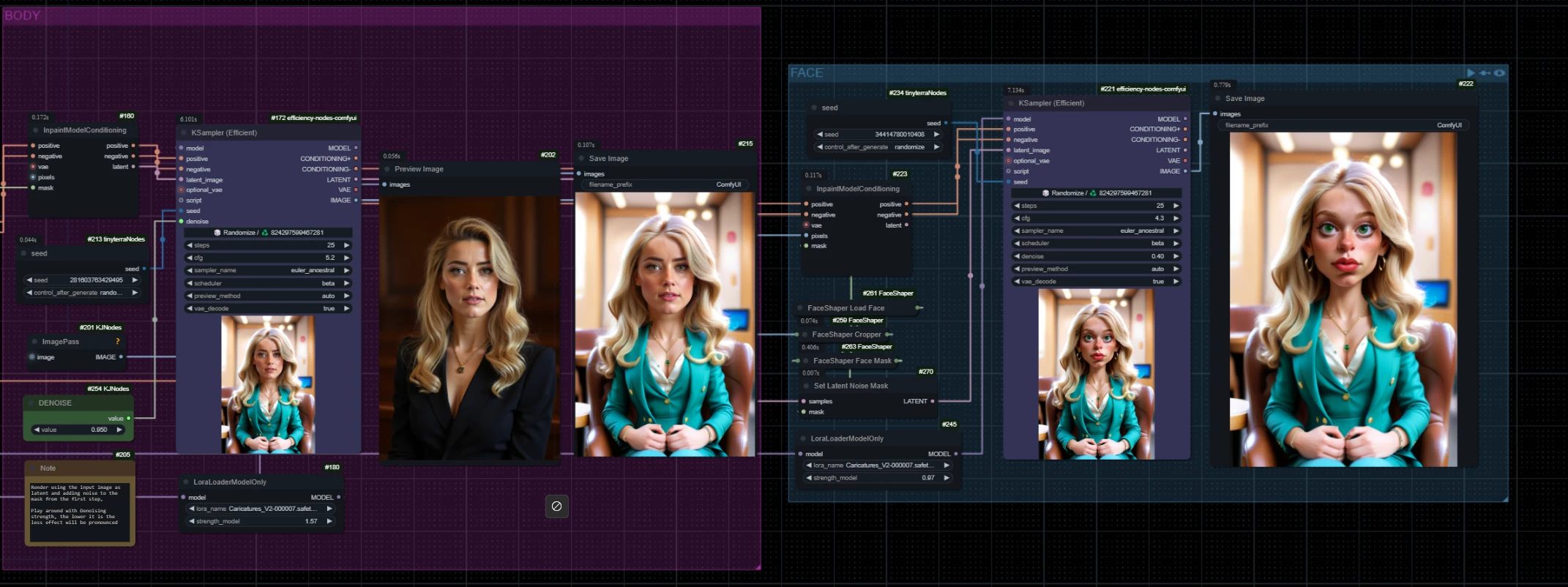The width and height of the screenshot is (1568, 587).
Task: Collapse the Note node via its dot
Action: click(x=33, y=468)
